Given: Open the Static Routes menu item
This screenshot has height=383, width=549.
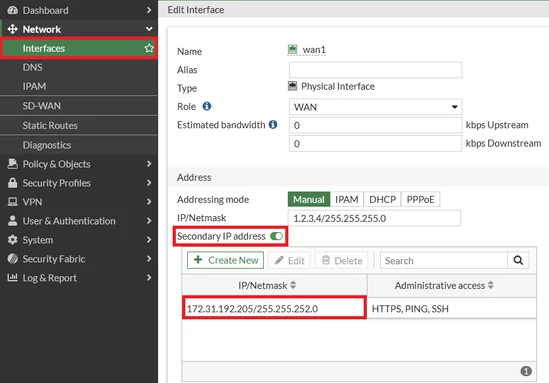Looking at the screenshot, I should [x=79, y=125].
